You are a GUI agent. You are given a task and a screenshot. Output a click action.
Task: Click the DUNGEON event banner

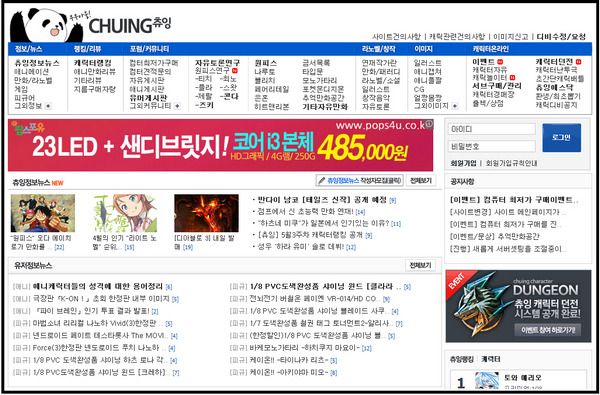click(518, 306)
